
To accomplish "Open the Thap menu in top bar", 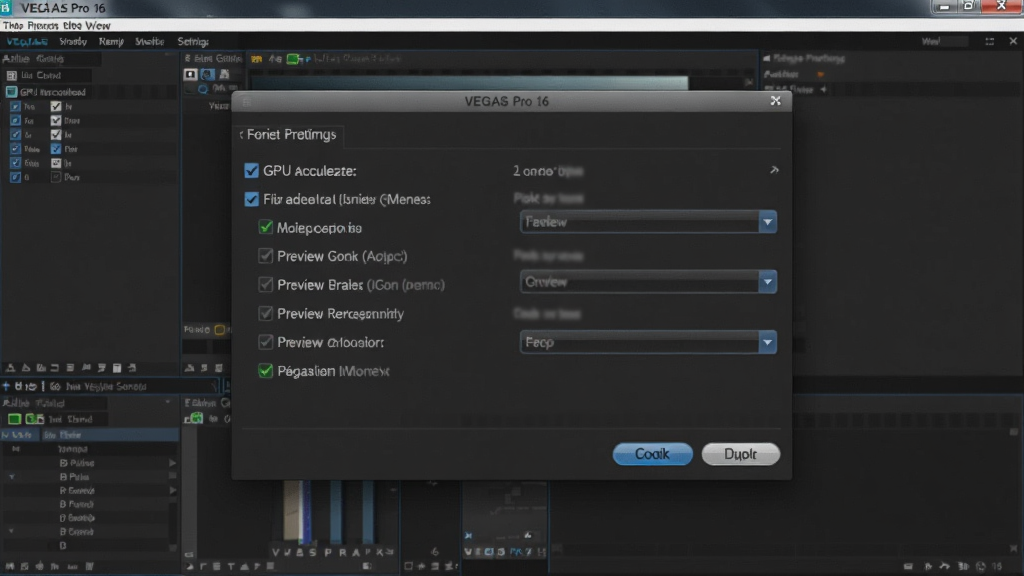I will (x=13, y=25).
